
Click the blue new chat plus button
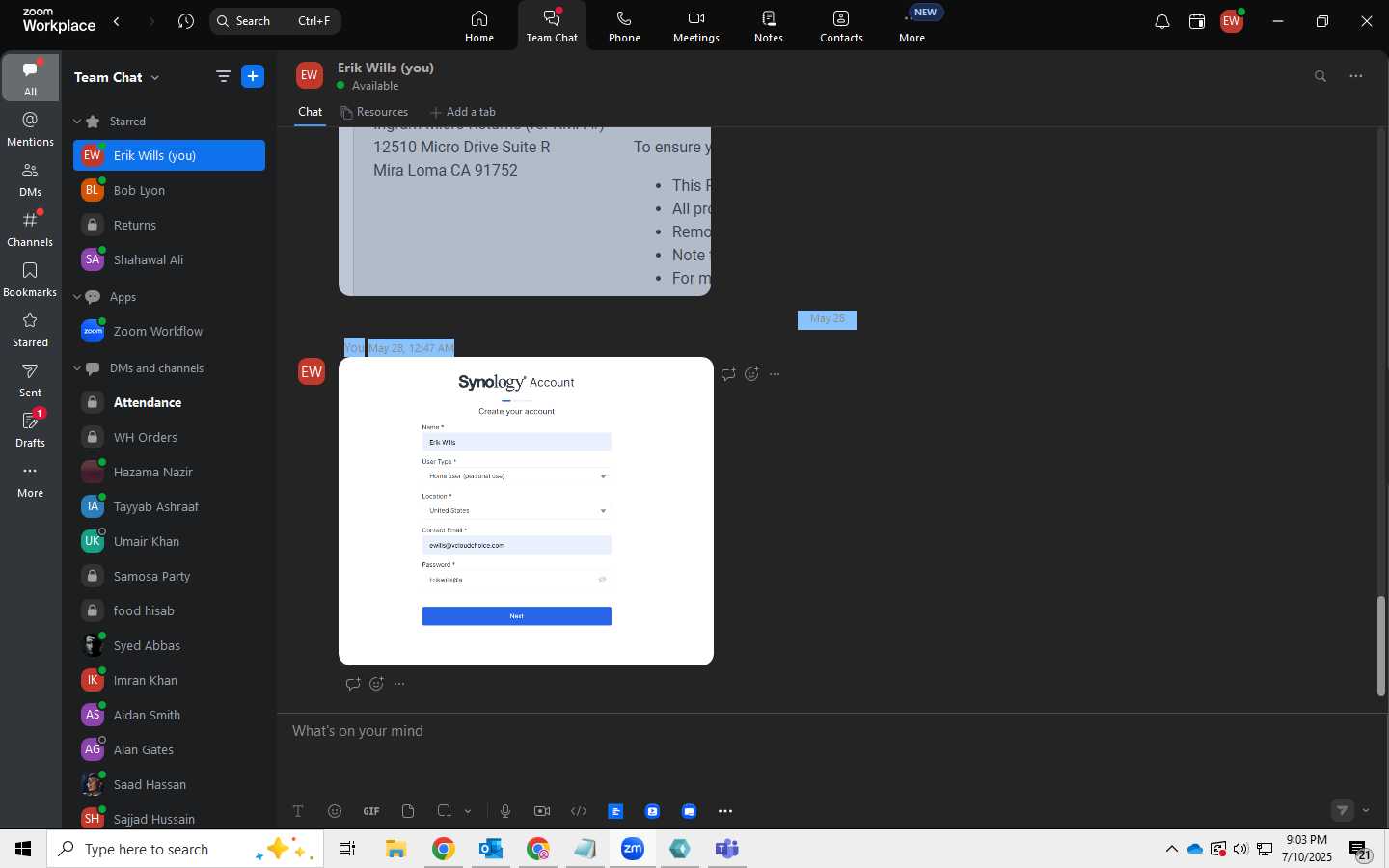click(x=253, y=77)
